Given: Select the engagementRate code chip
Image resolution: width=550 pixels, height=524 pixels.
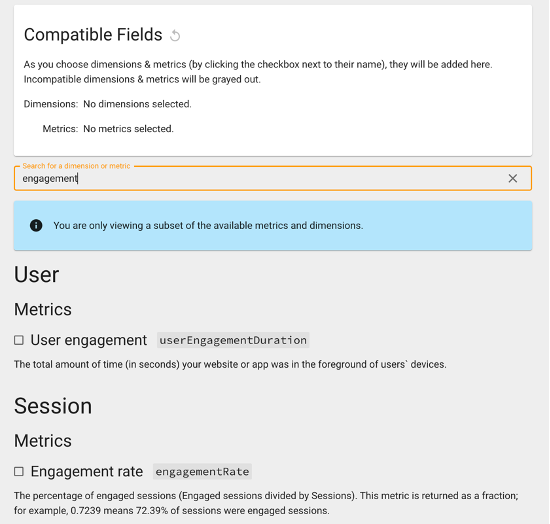Looking at the screenshot, I should coord(202,472).
